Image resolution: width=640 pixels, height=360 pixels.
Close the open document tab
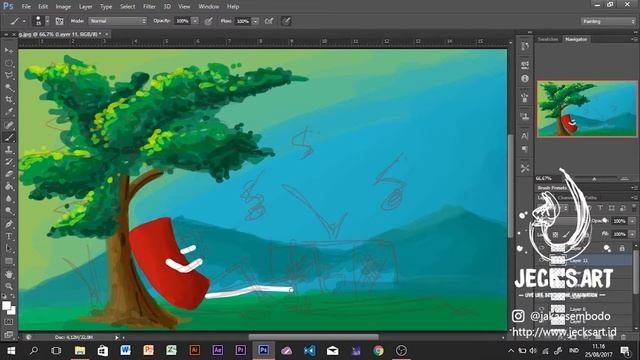coord(107,34)
